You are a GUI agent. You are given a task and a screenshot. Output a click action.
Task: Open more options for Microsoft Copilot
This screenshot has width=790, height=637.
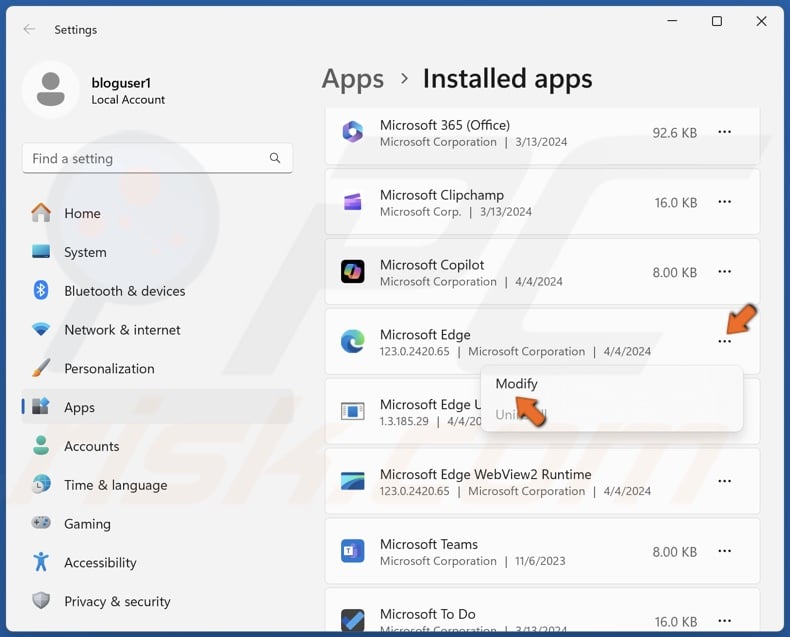pos(724,272)
